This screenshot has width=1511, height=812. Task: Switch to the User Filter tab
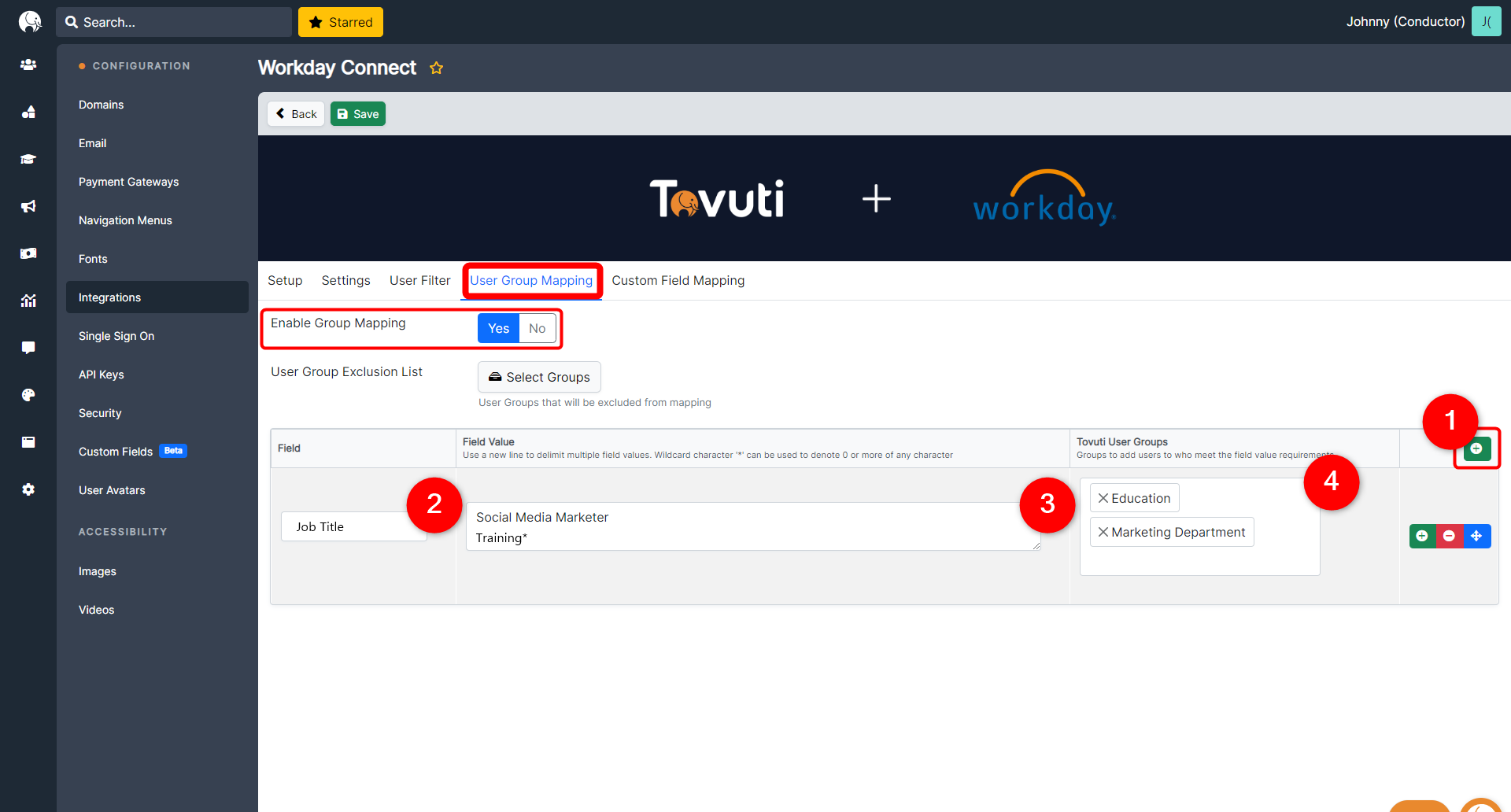(420, 280)
